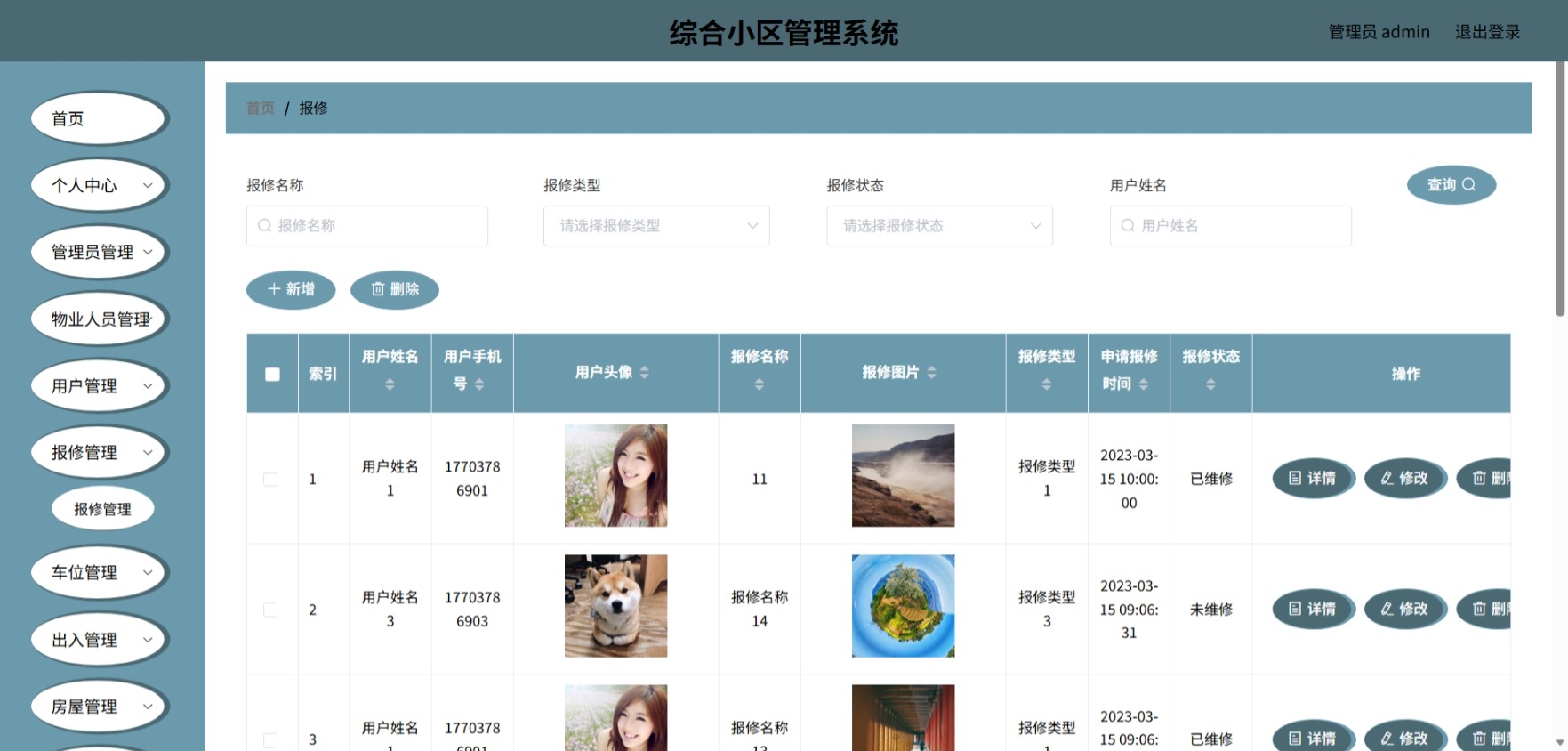Expand 房屋管理 sidebar menu

[x=100, y=706]
